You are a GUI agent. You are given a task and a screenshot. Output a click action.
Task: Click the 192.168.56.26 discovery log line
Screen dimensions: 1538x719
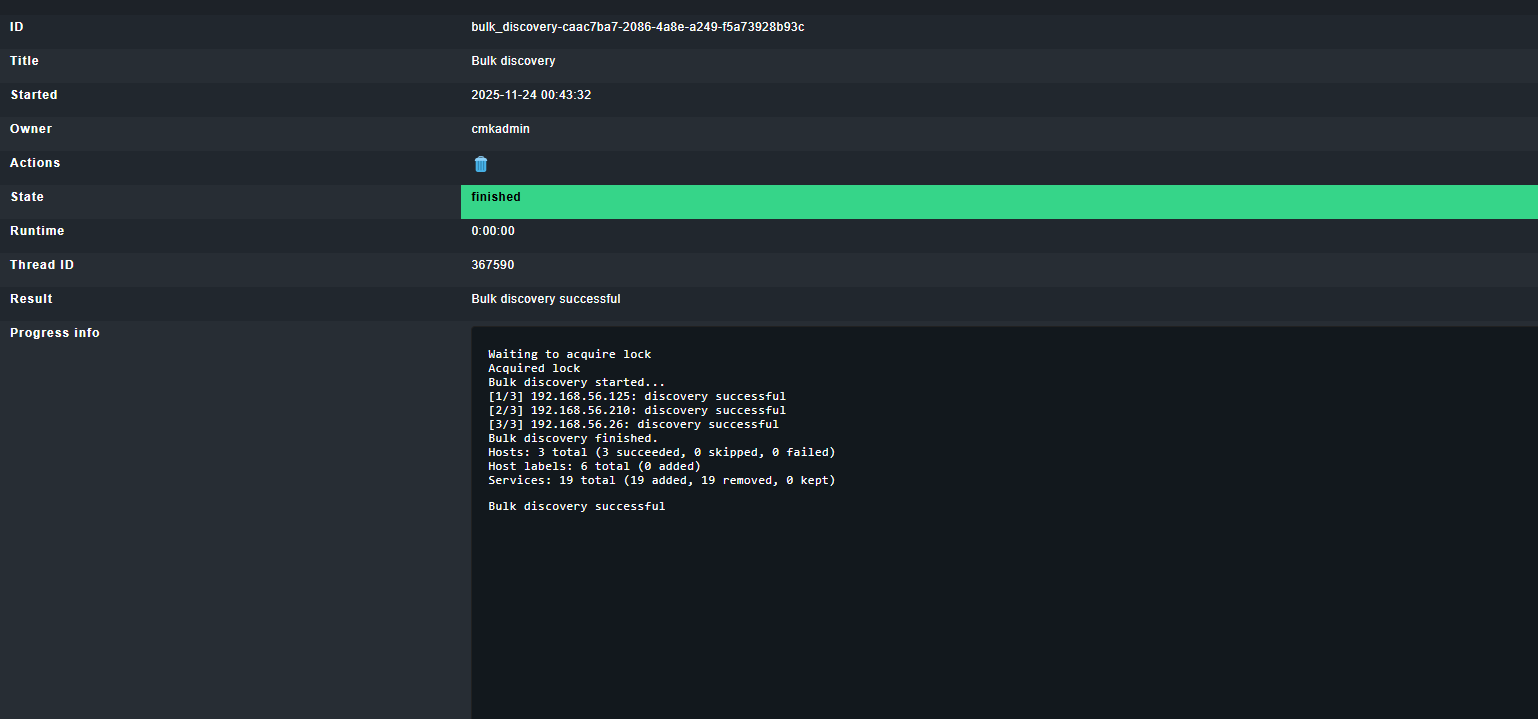coord(633,424)
